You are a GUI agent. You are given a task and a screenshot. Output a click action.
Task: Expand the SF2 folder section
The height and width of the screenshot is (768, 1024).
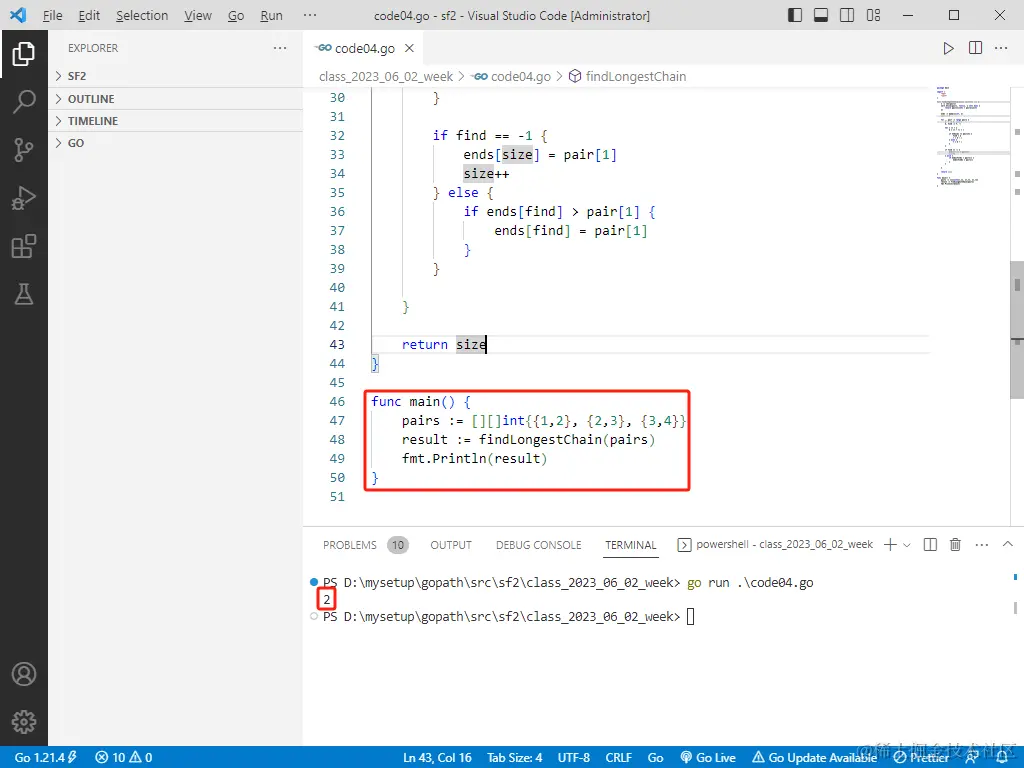(x=176, y=76)
